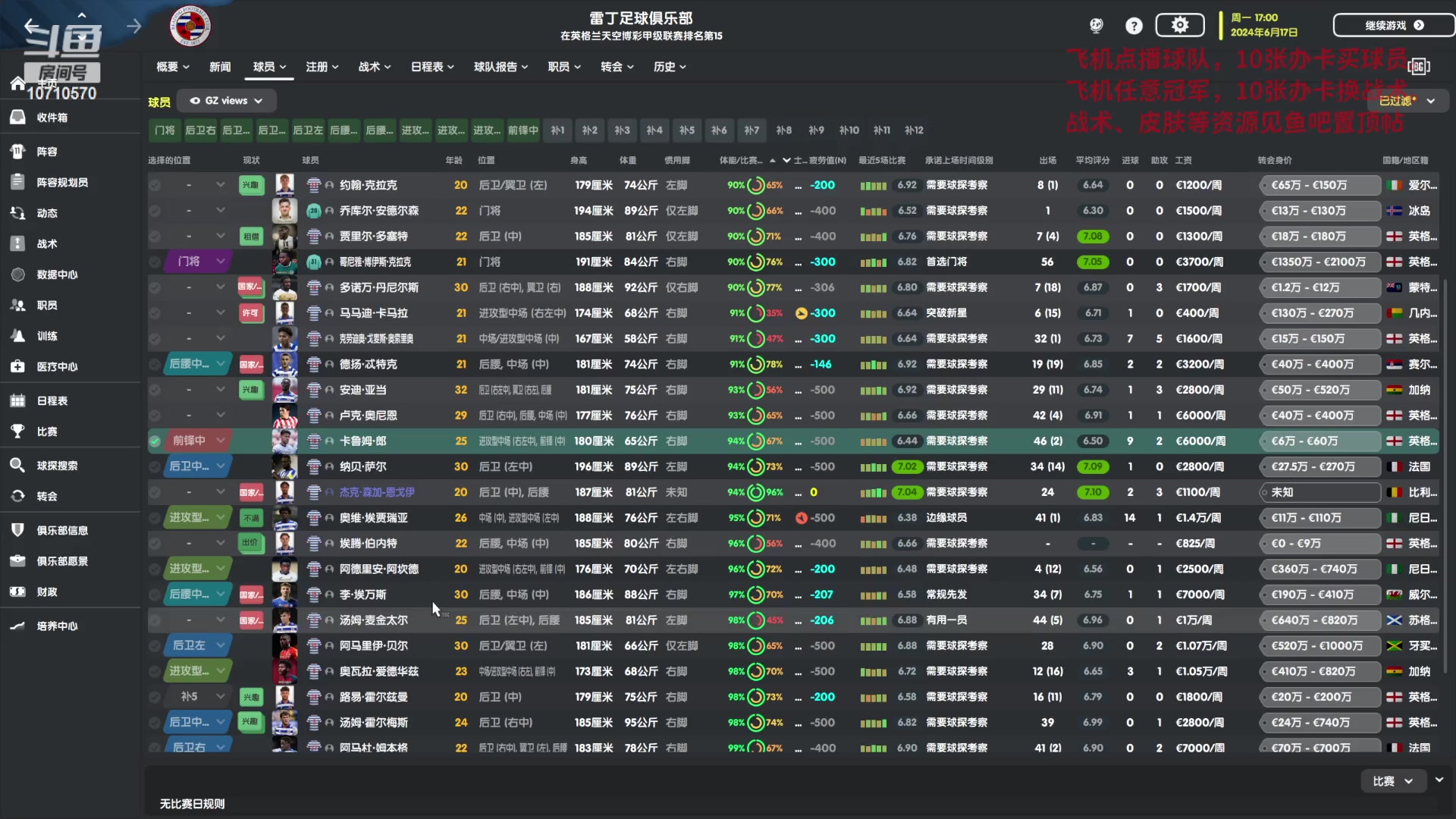Viewport: 1456px width, 819px height.
Task: Click the Reading club crest logo
Action: coord(190,27)
